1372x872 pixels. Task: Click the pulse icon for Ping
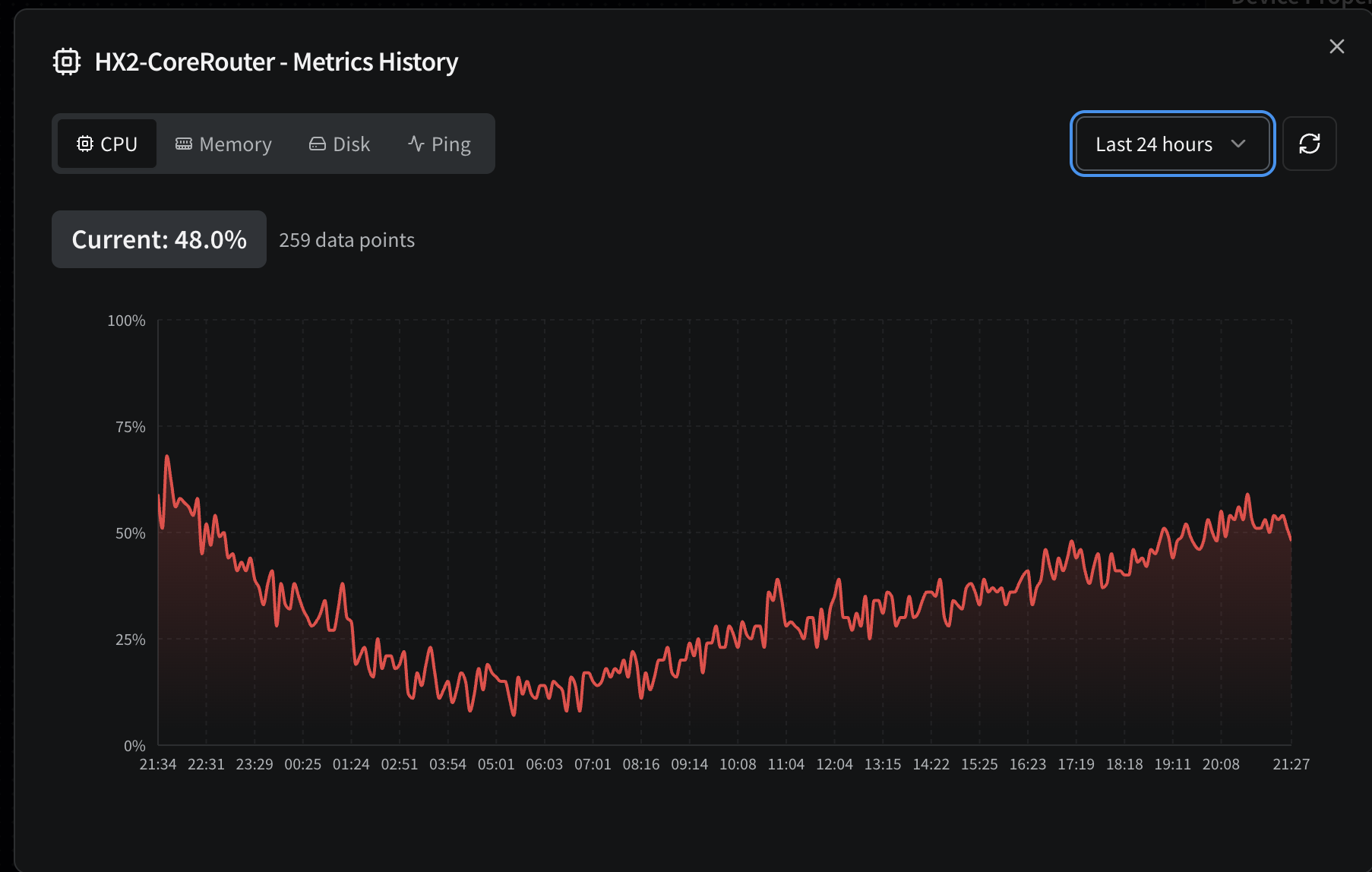[x=416, y=144]
